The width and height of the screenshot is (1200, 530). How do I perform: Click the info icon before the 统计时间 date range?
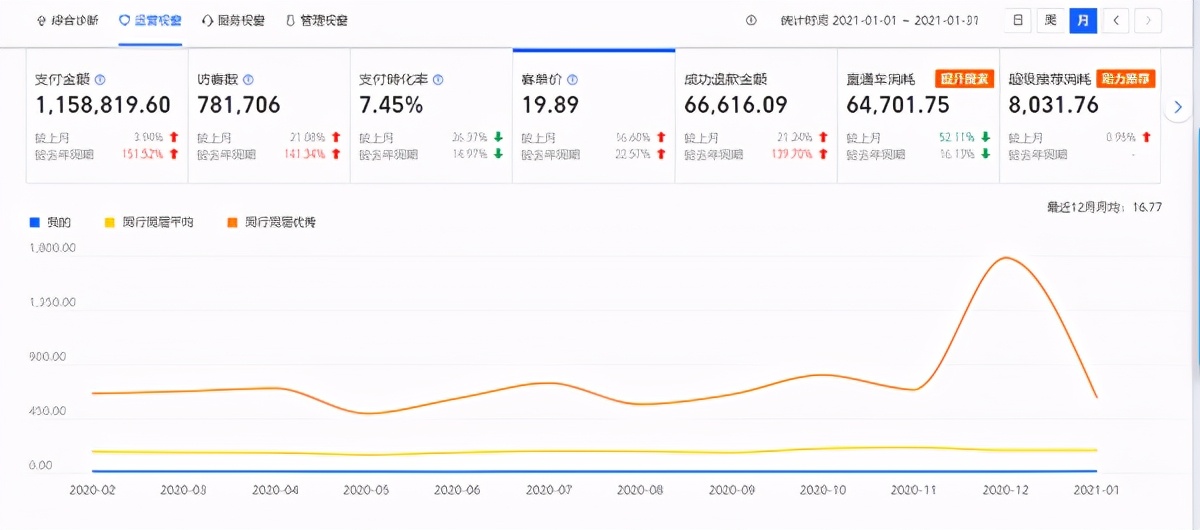click(x=751, y=20)
